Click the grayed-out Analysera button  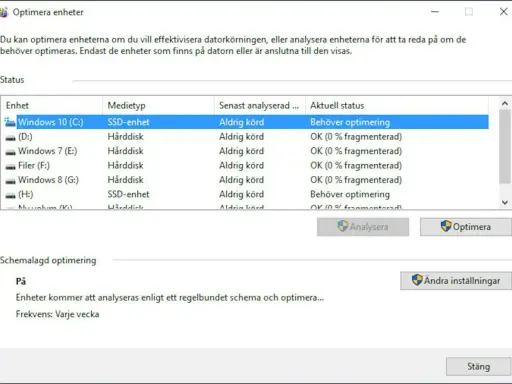coord(363,227)
